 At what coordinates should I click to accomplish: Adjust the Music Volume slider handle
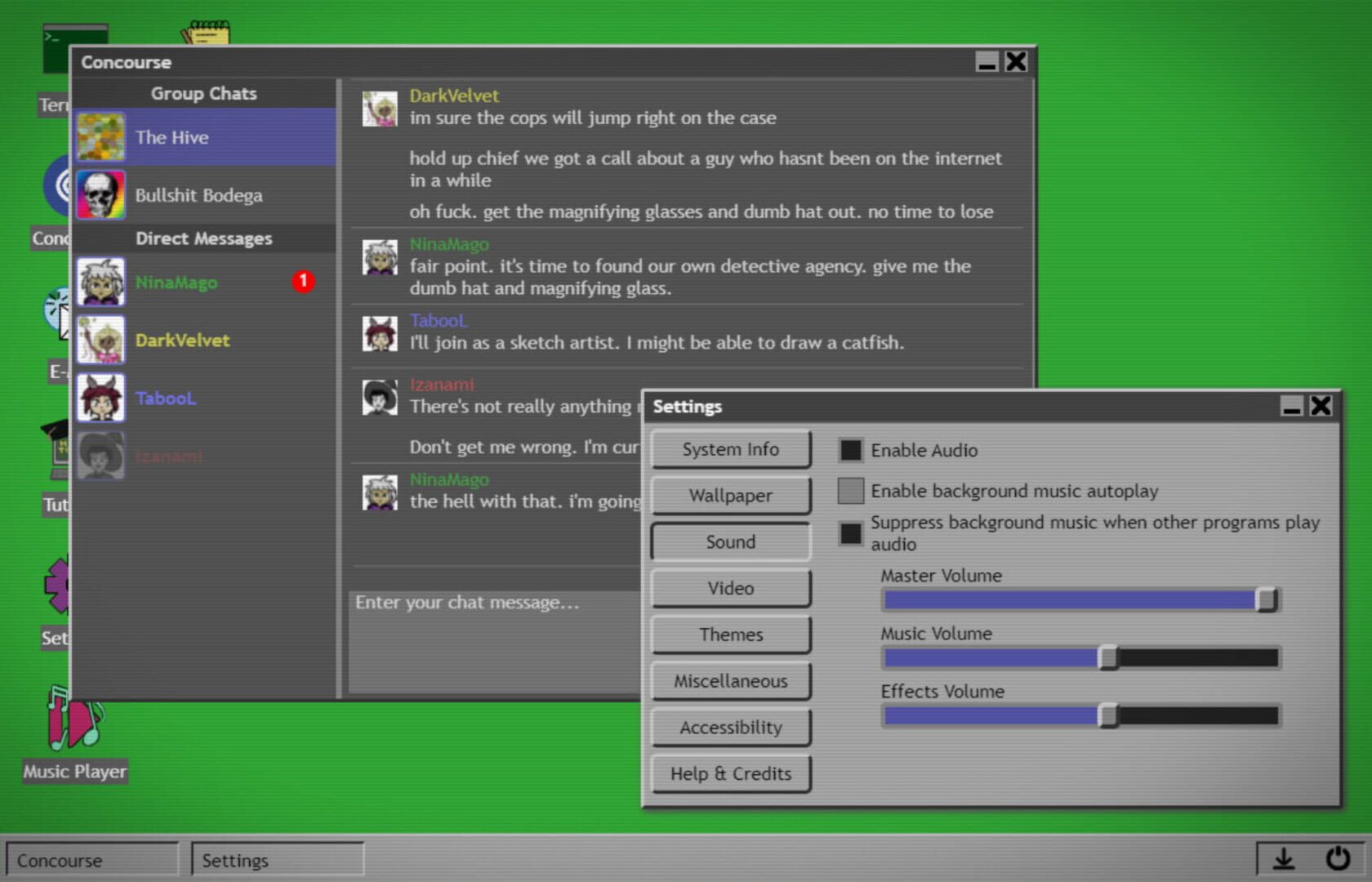pos(1109,657)
